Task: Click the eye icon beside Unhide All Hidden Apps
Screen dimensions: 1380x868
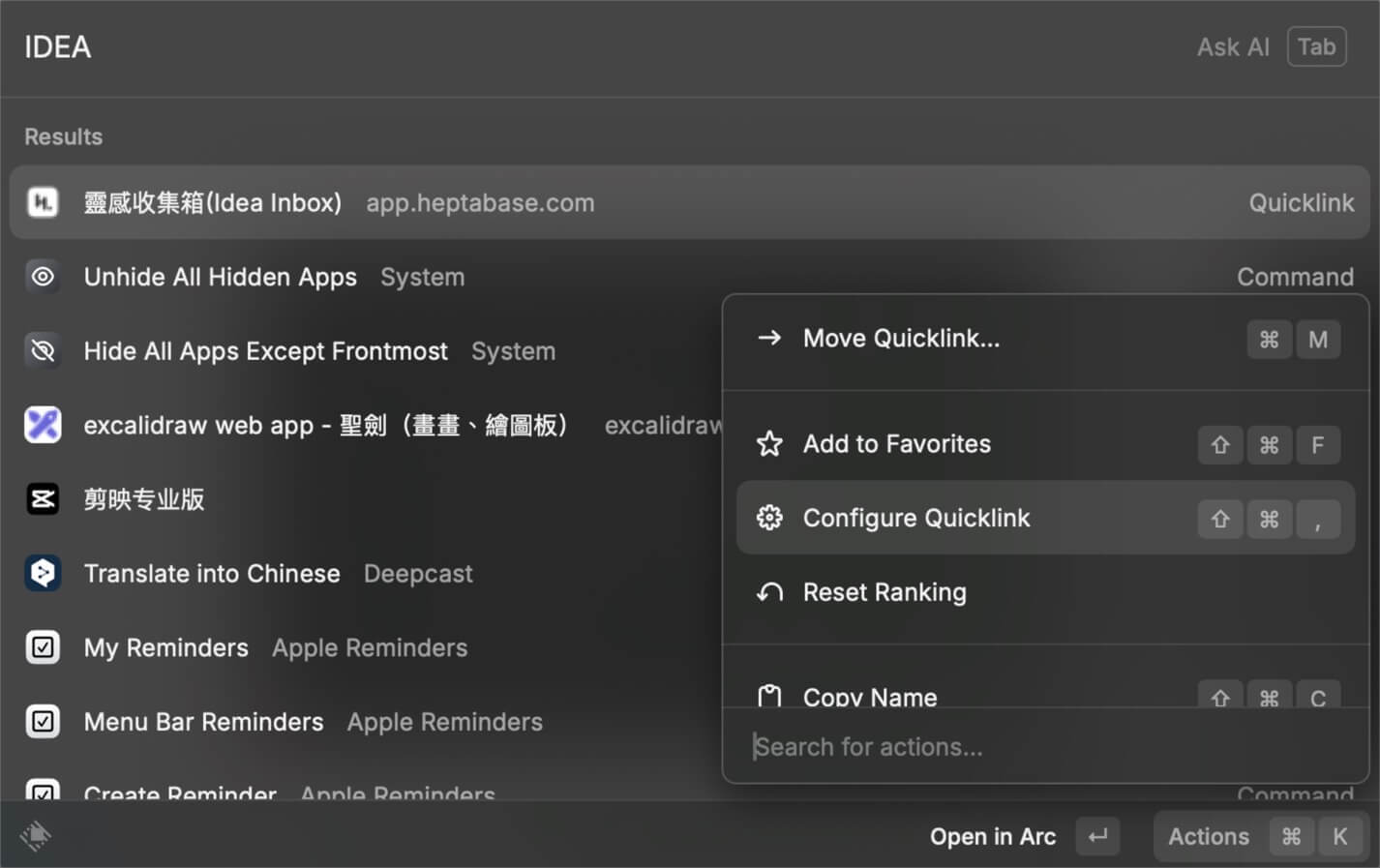Action: tap(43, 277)
